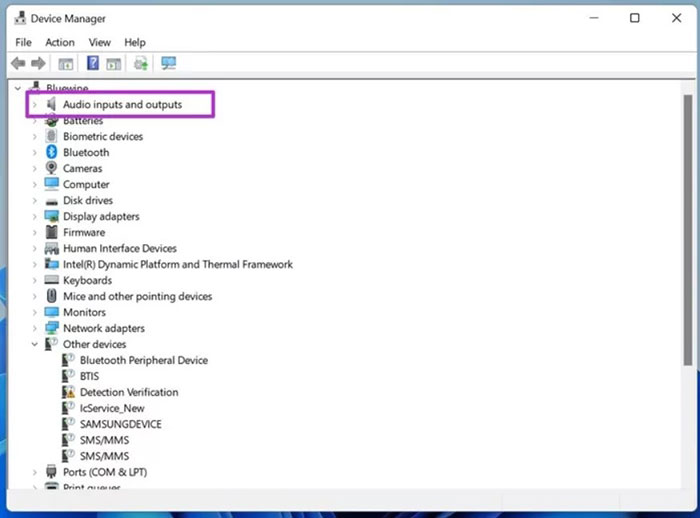Collapse the Other devices category
This screenshot has height=518, width=700.
coord(34,344)
